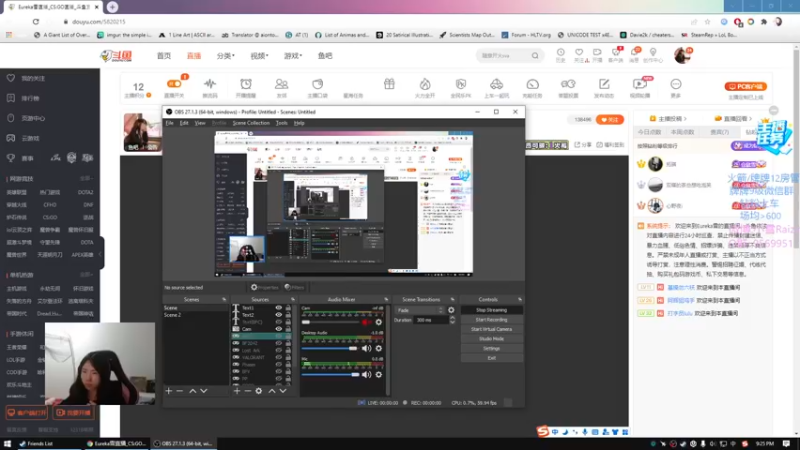Screen dimensions: 800x450
Task: Add a new source with plus icon
Action: pyautogui.click(x=237, y=391)
